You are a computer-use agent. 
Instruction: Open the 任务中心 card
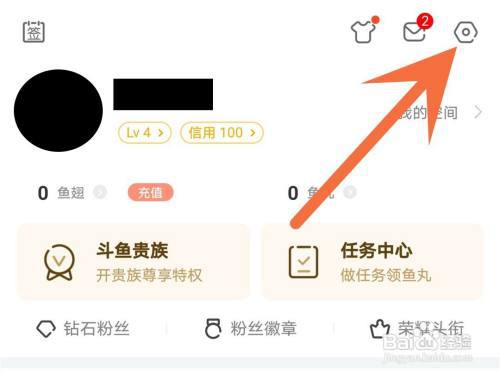(373, 262)
